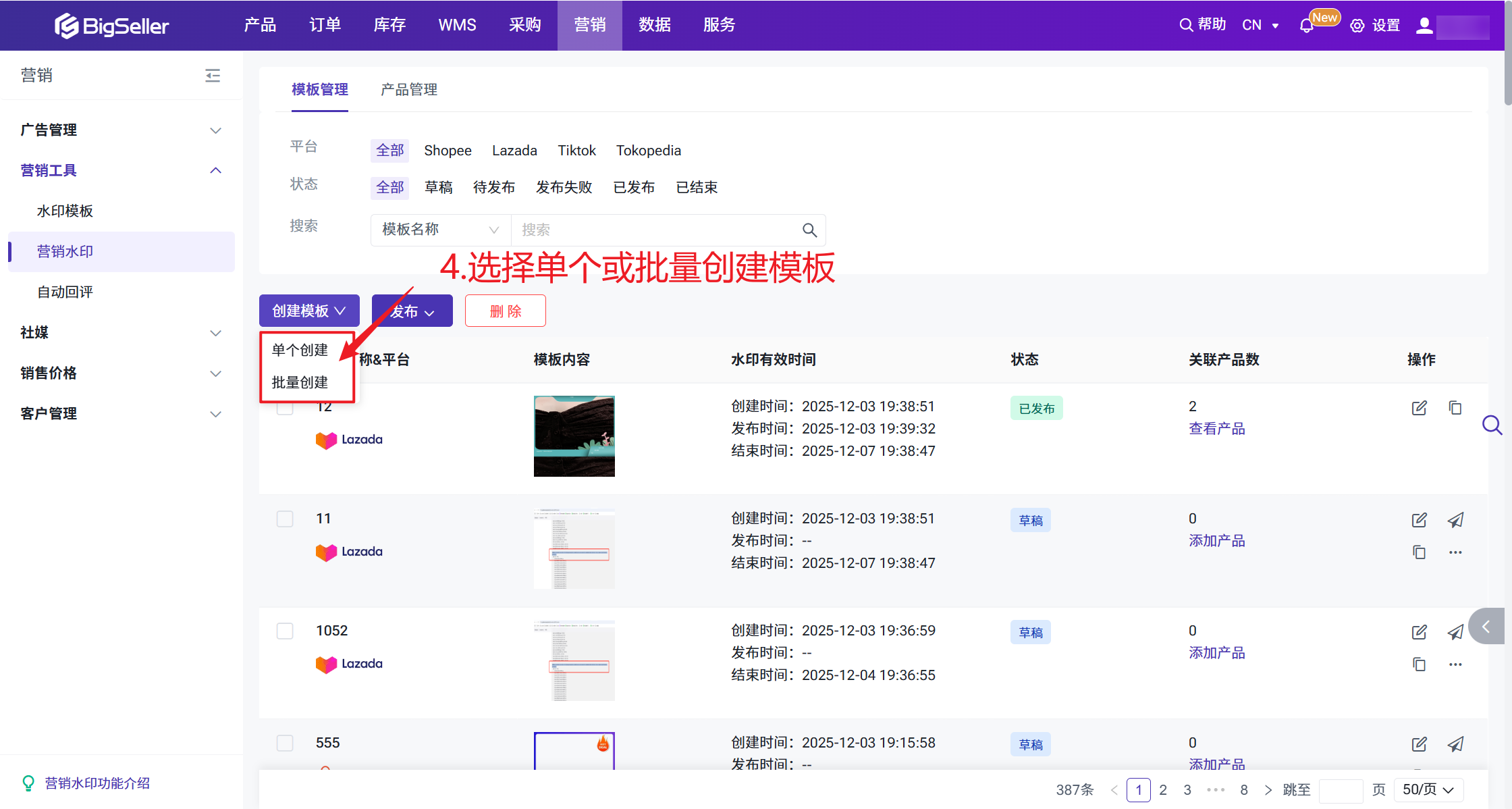Click the search magnifier in the search box
This screenshot has width=1512, height=809.
click(809, 230)
